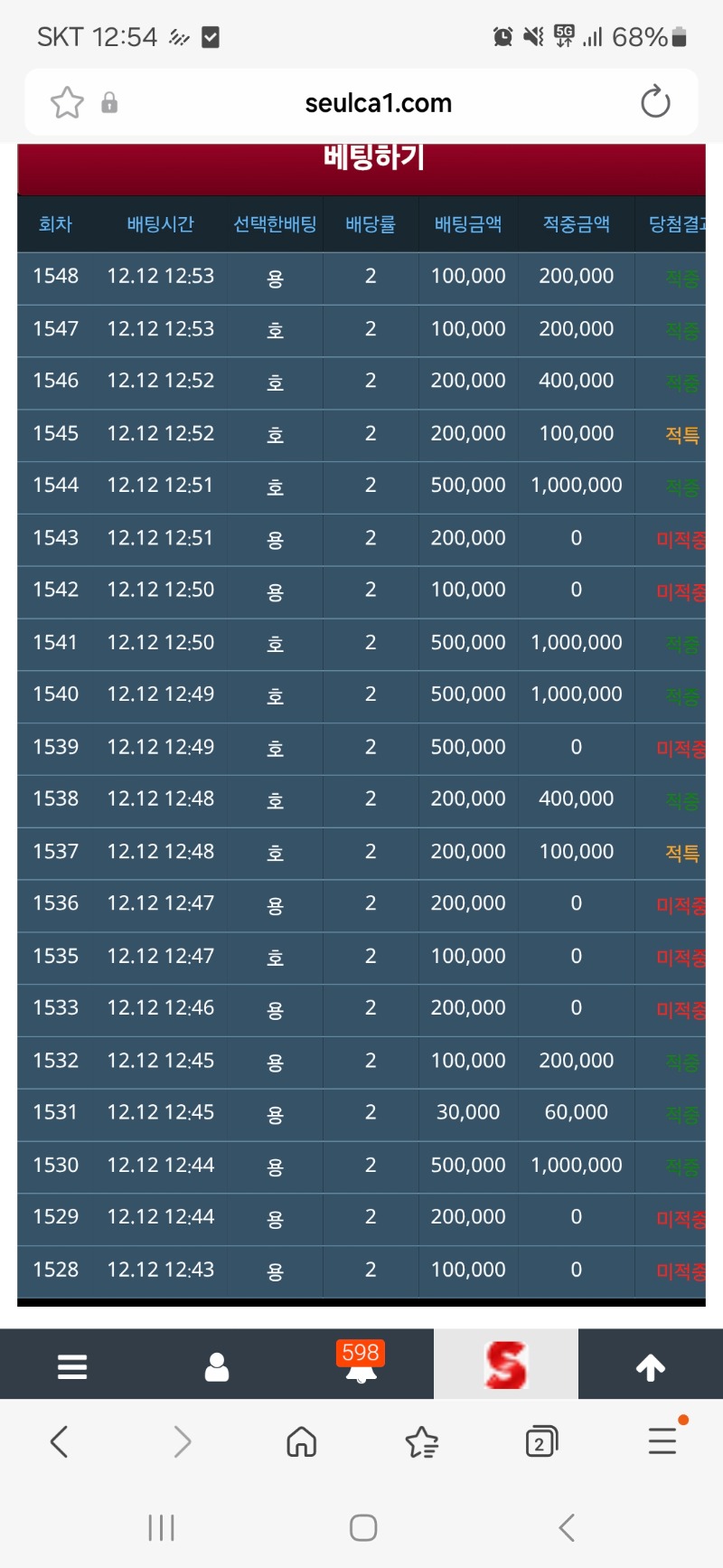Go back with browser back arrow

(x=60, y=1441)
